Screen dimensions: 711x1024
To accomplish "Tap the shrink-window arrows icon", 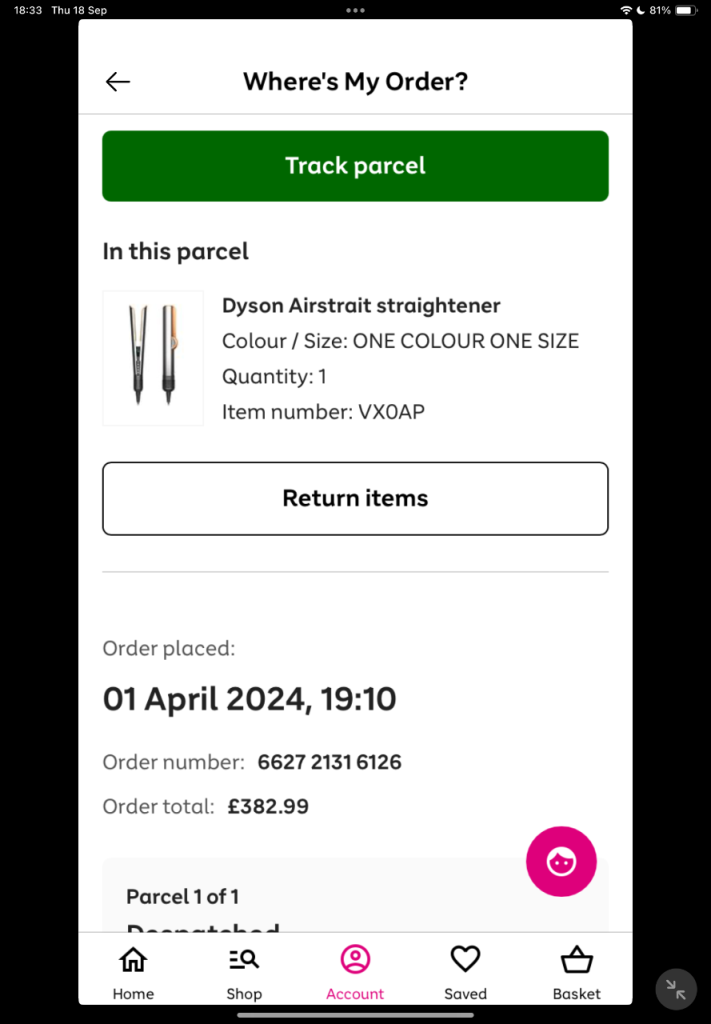I will pyautogui.click(x=676, y=989).
